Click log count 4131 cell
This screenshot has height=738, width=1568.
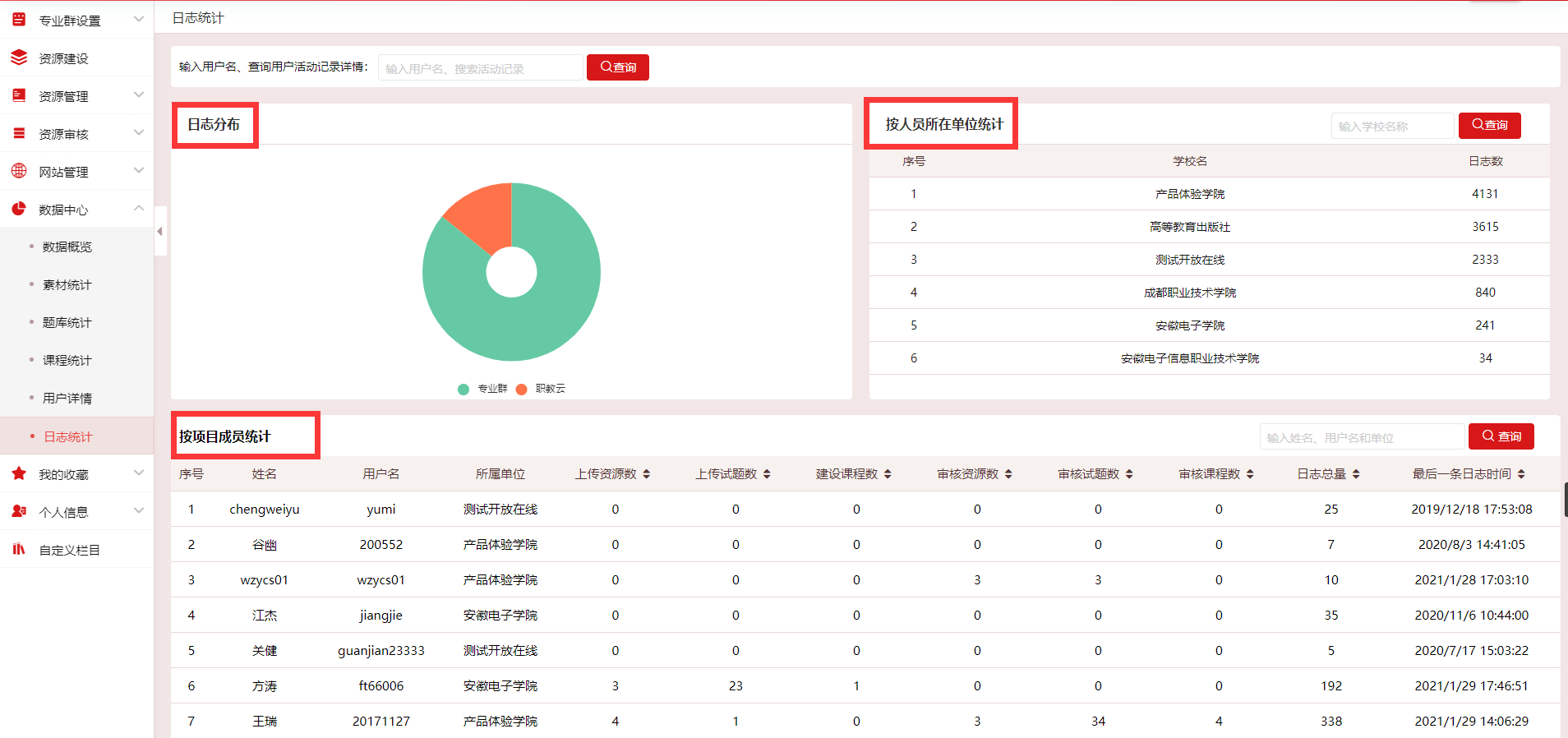pos(1485,194)
